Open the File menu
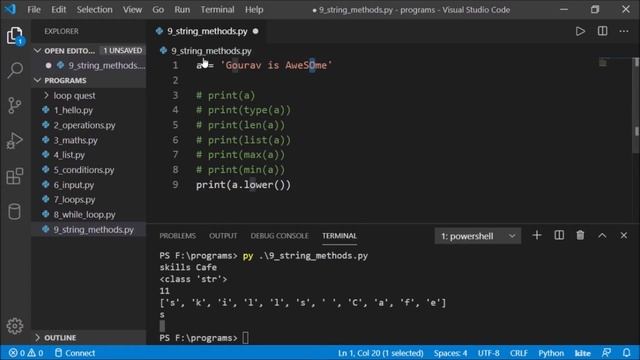Image resolution: width=640 pixels, height=360 pixels. click(x=34, y=9)
